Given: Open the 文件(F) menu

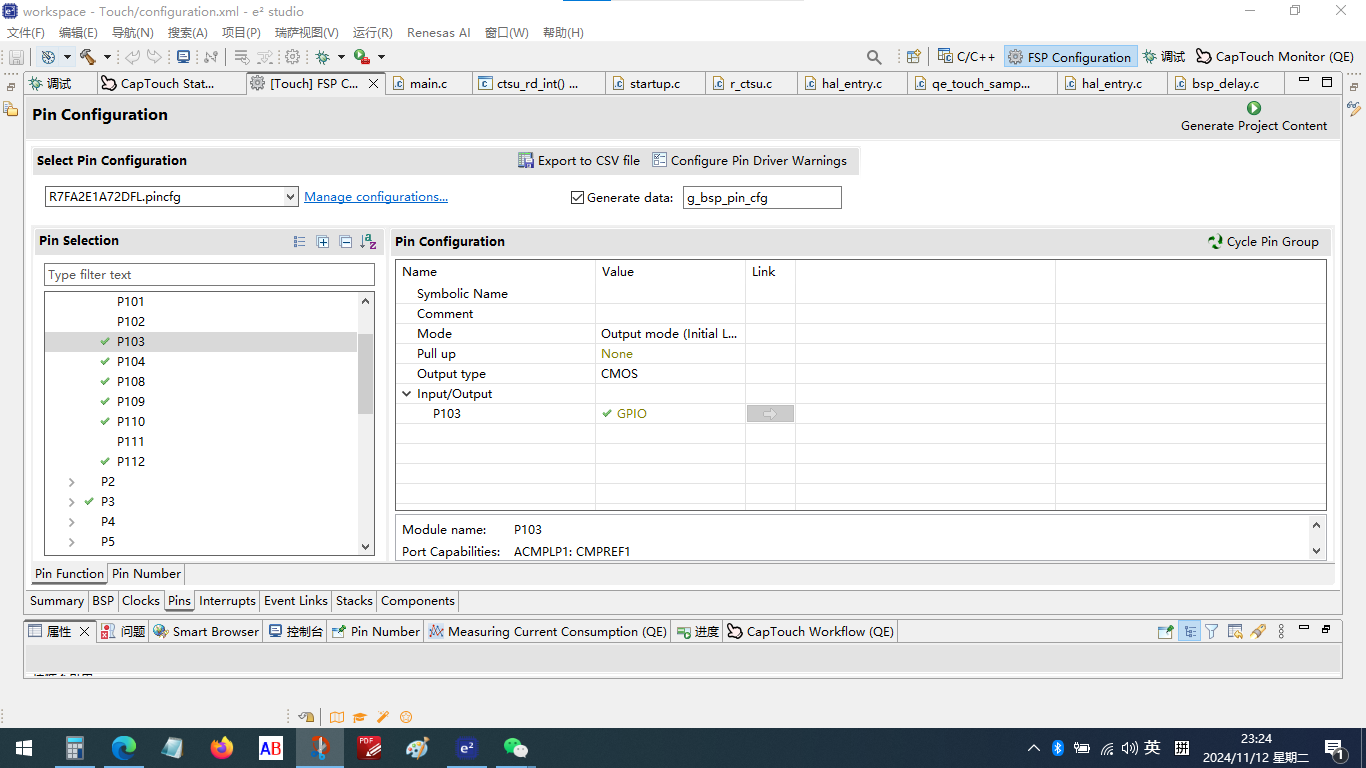Looking at the screenshot, I should point(26,32).
